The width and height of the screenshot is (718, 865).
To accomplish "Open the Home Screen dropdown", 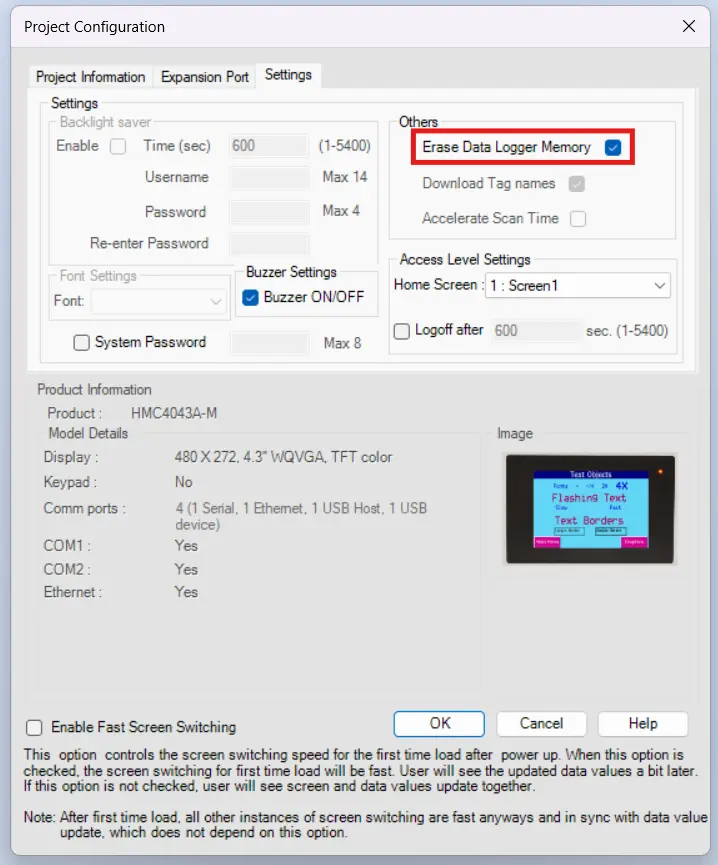I will 577,286.
